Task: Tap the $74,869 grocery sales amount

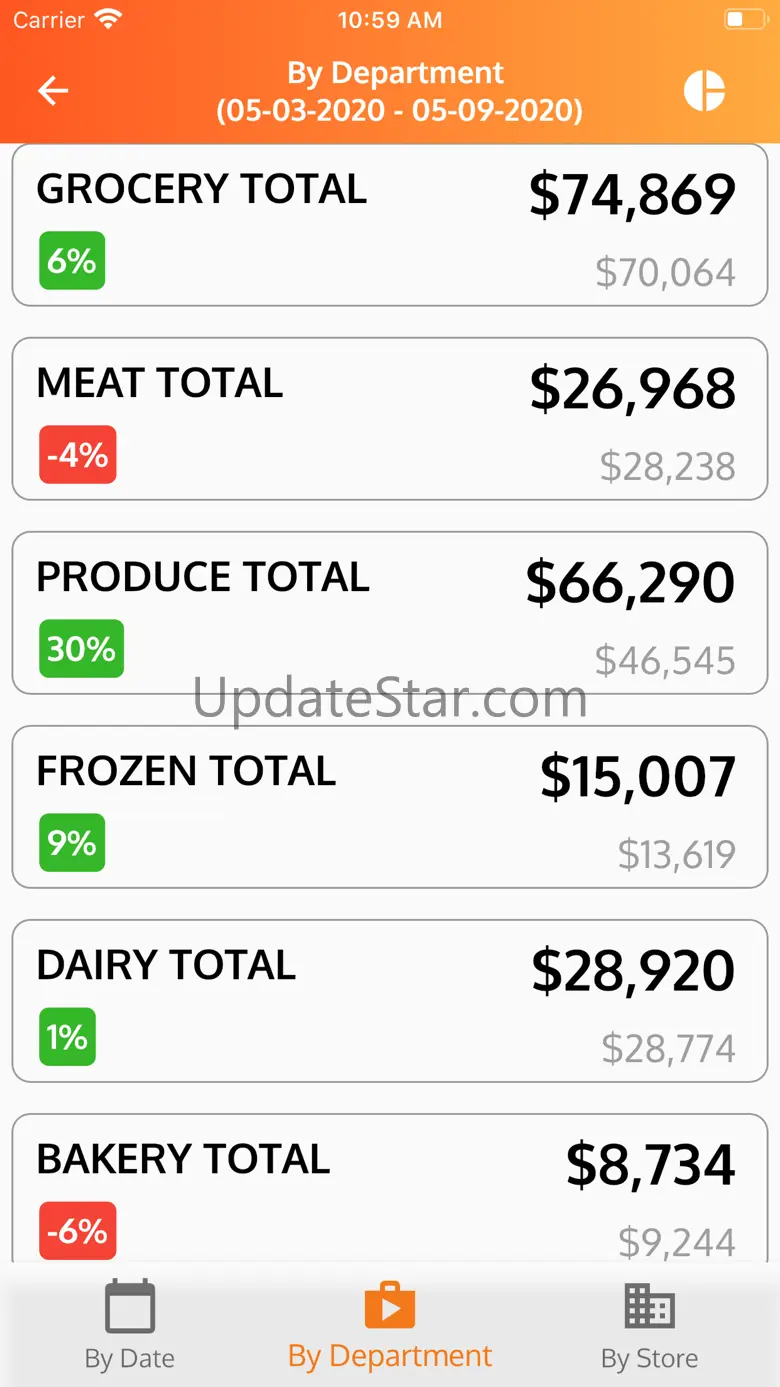Action: coord(632,194)
